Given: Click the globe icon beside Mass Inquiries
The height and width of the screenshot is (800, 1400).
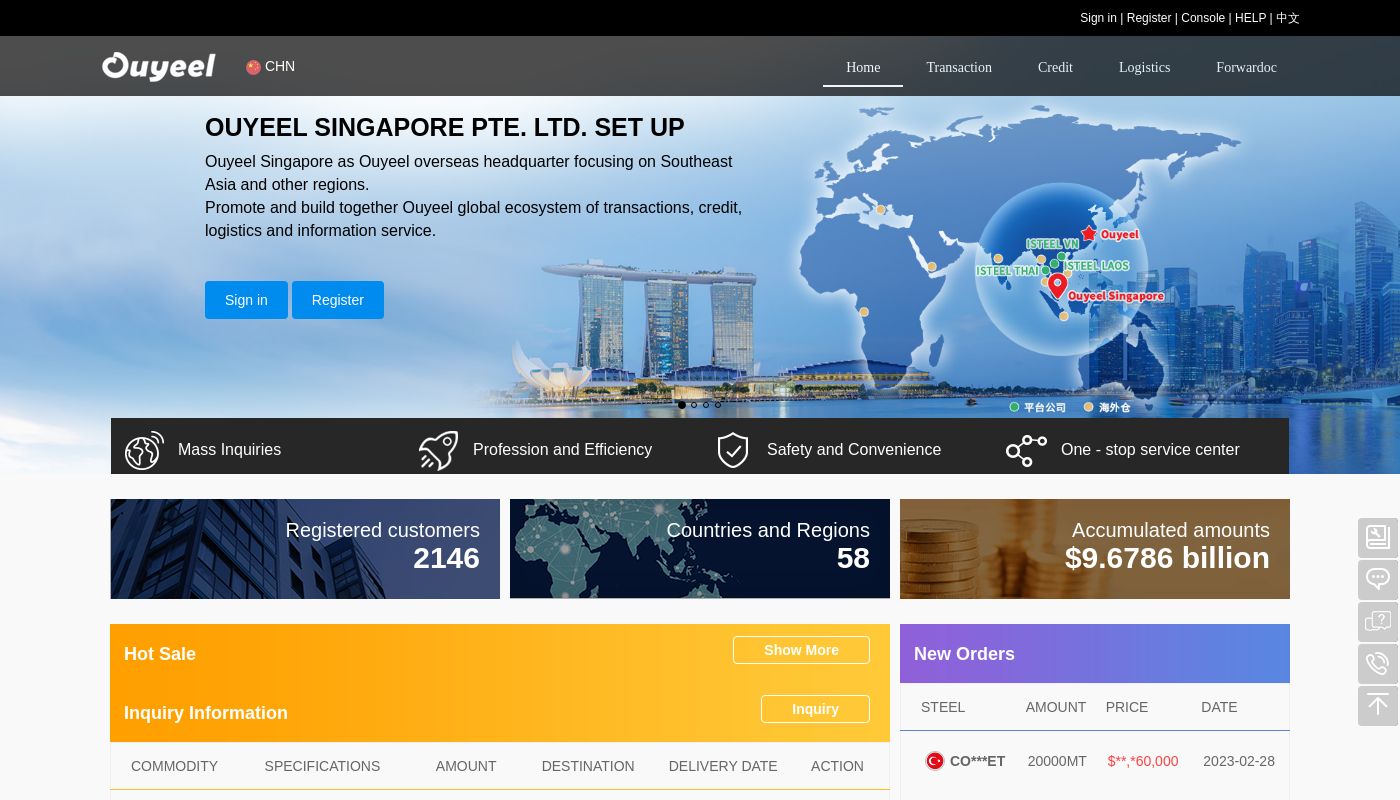Looking at the screenshot, I should click(x=144, y=450).
